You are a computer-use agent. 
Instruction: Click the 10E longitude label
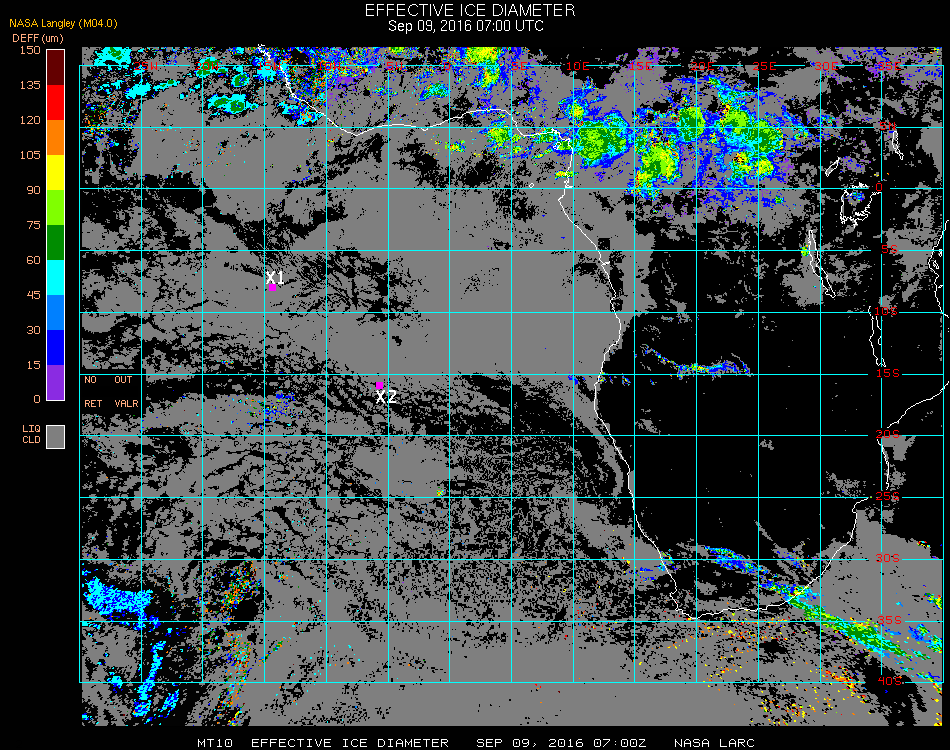pos(577,66)
